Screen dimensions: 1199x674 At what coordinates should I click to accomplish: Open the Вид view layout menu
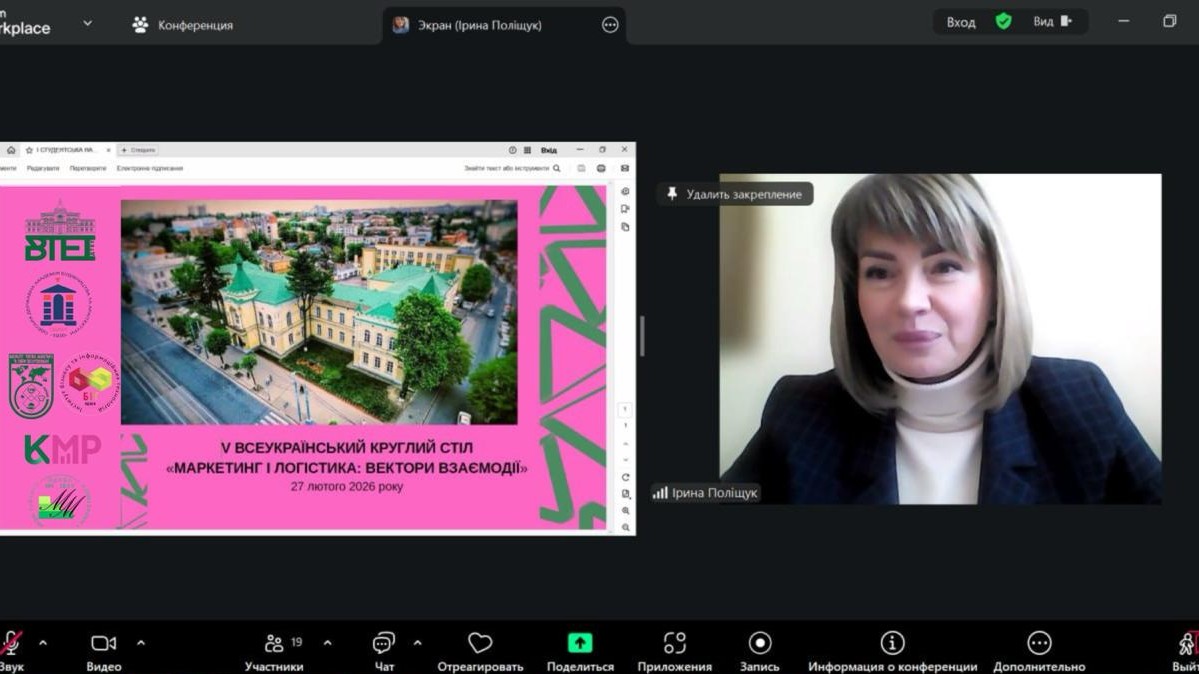[1051, 22]
